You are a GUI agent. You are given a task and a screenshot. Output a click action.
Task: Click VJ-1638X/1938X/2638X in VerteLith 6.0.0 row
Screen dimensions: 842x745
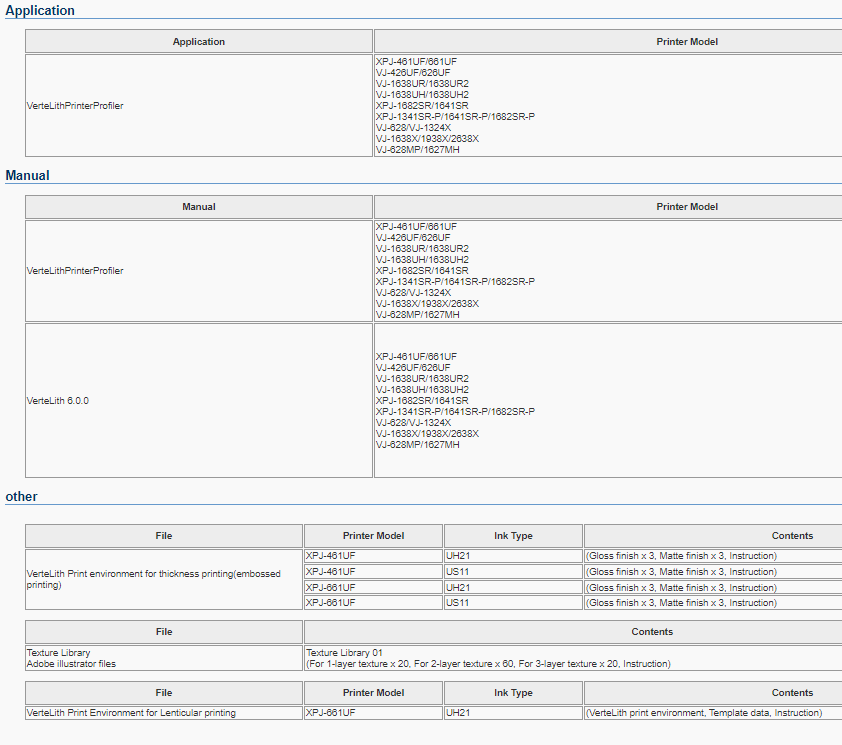pos(427,434)
